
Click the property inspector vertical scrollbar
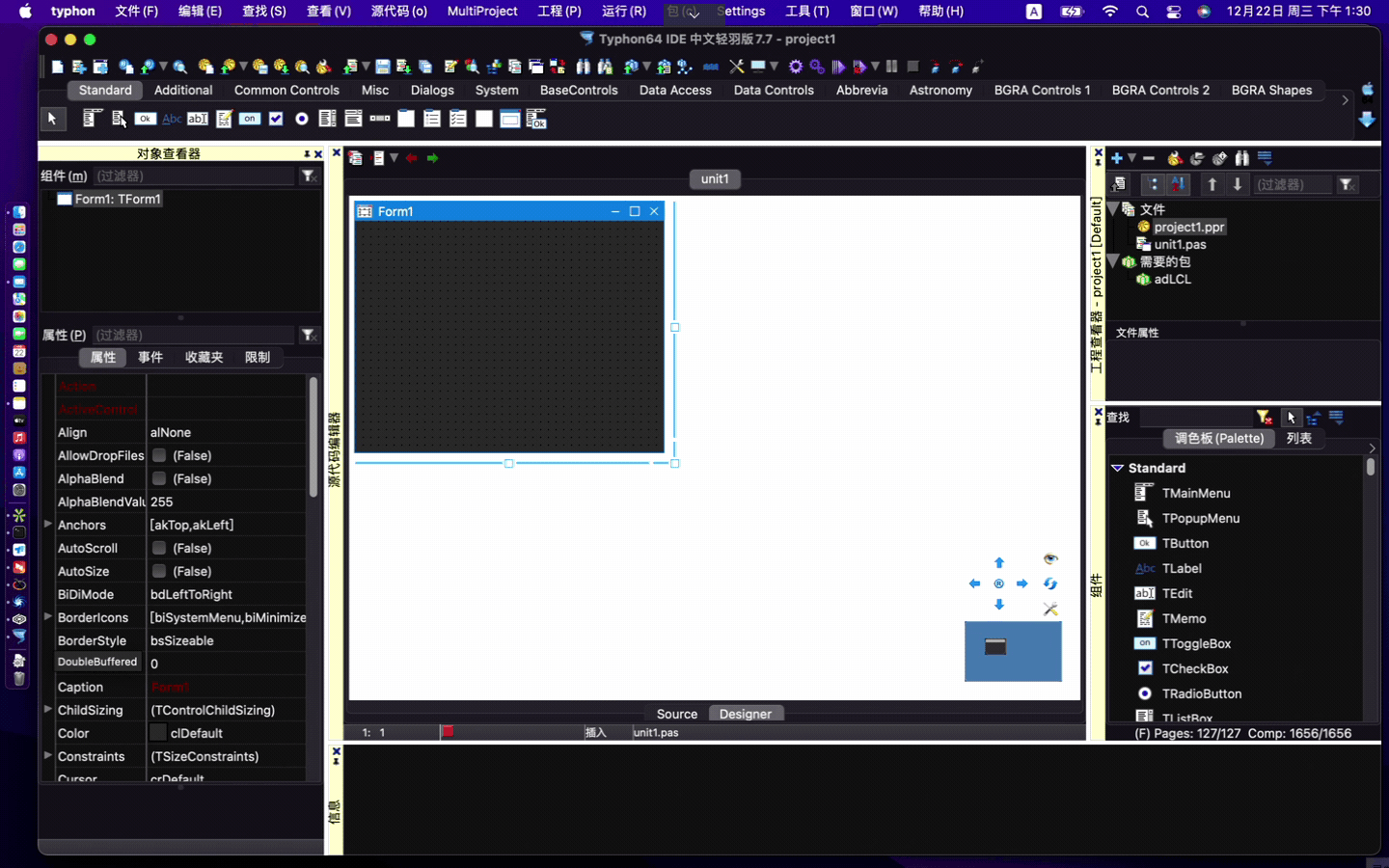tap(313, 437)
